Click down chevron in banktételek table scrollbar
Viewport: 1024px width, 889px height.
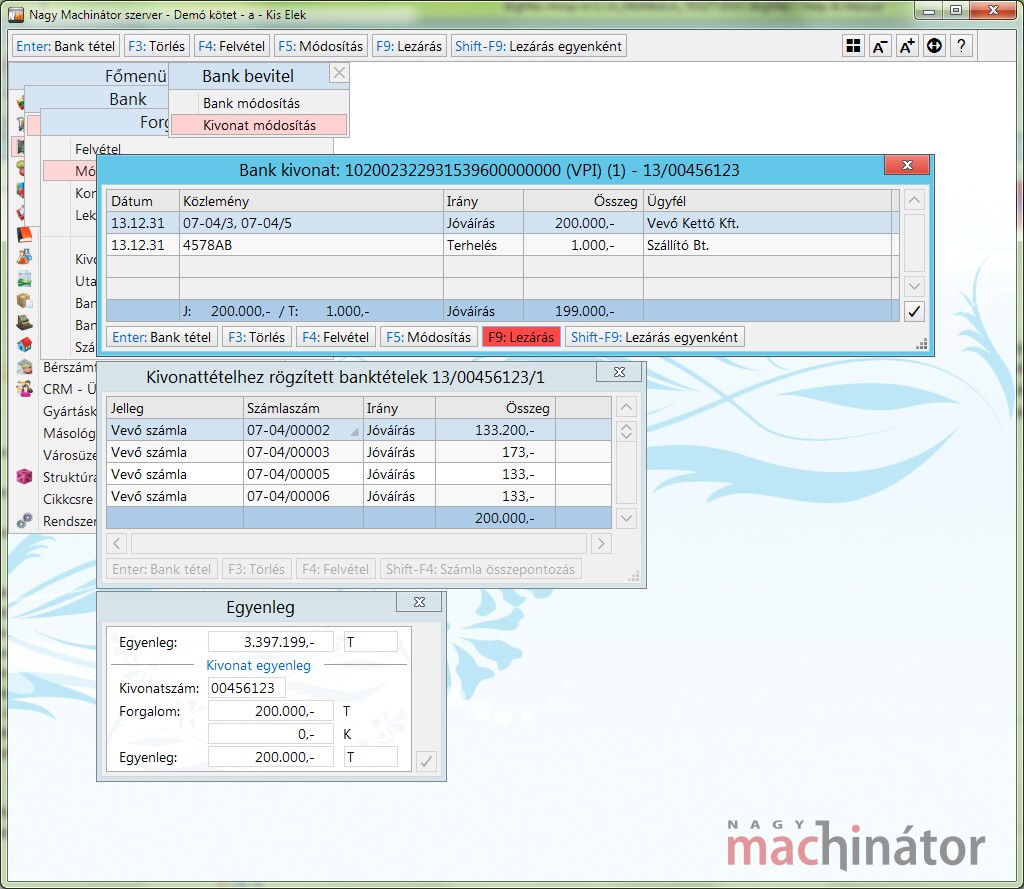click(x=626, y=518)
